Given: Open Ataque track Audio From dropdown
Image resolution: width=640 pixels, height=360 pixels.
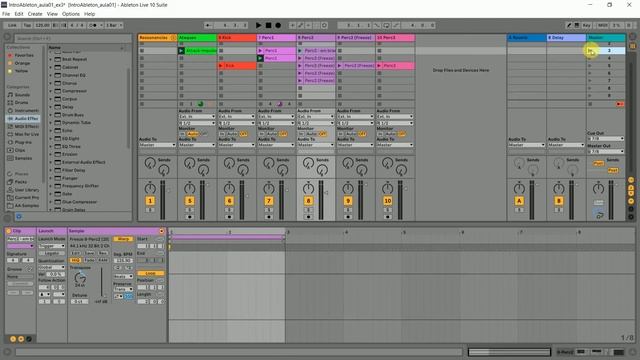Looking at the screenshot, I should point(197,117).
